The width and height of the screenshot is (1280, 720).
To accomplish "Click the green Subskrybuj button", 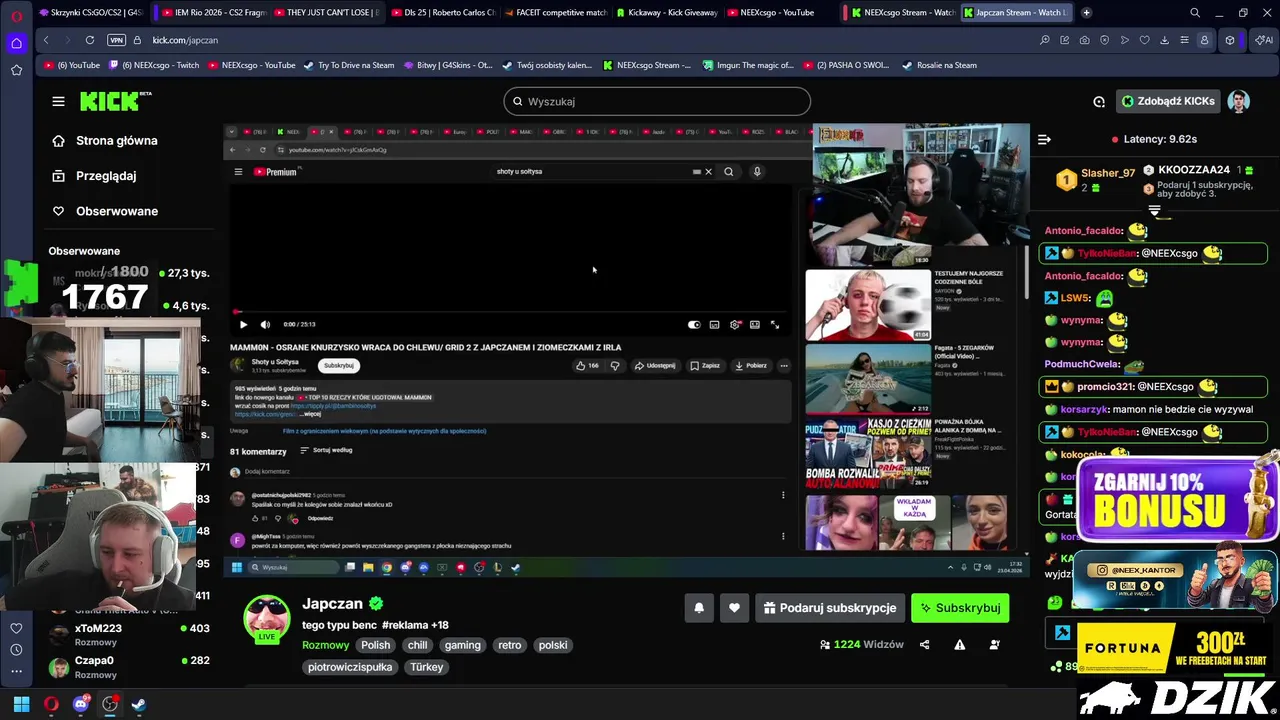I will click(x=960, y=608).
